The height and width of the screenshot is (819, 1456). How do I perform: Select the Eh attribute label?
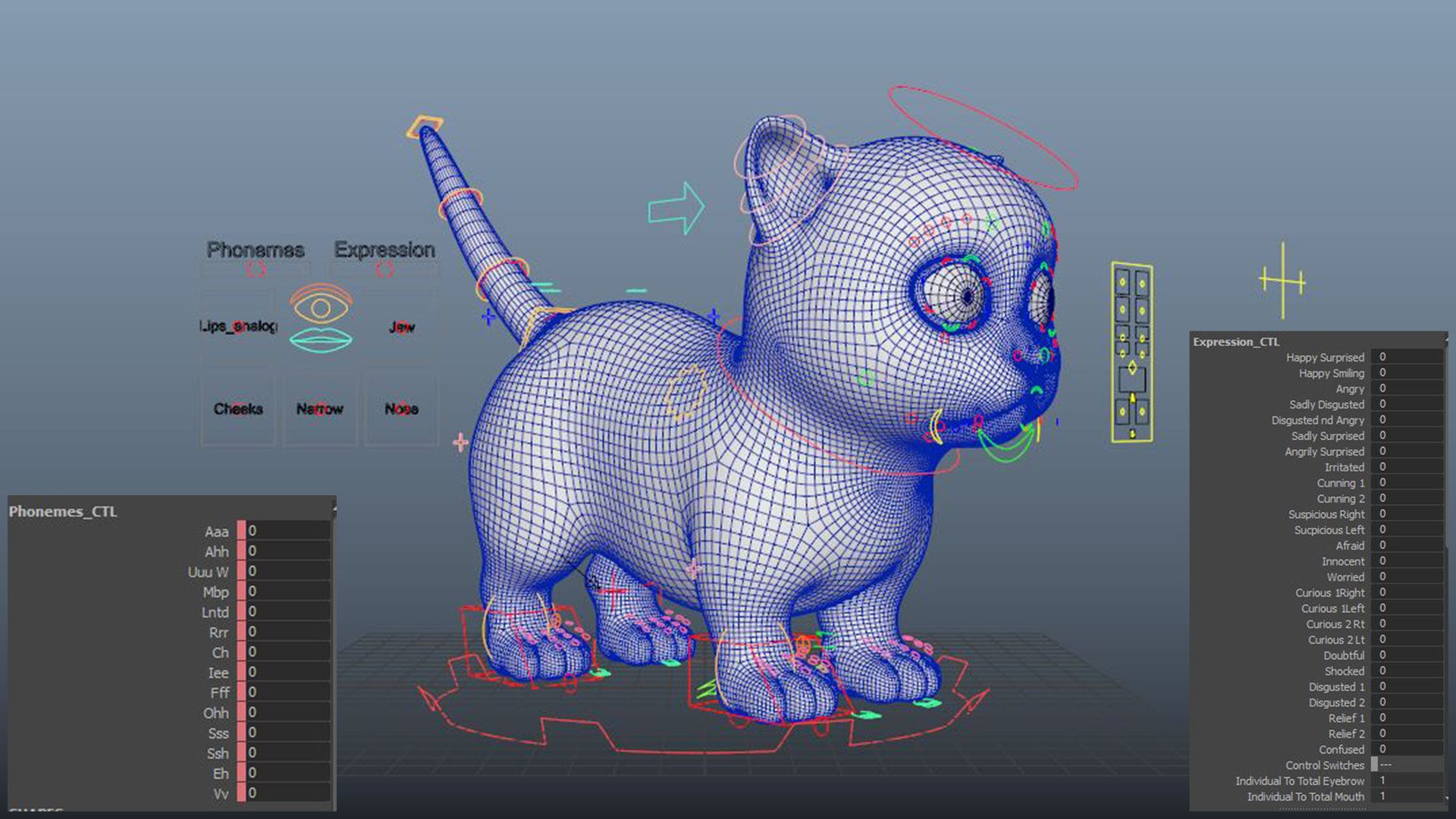[x=221, y=773]
